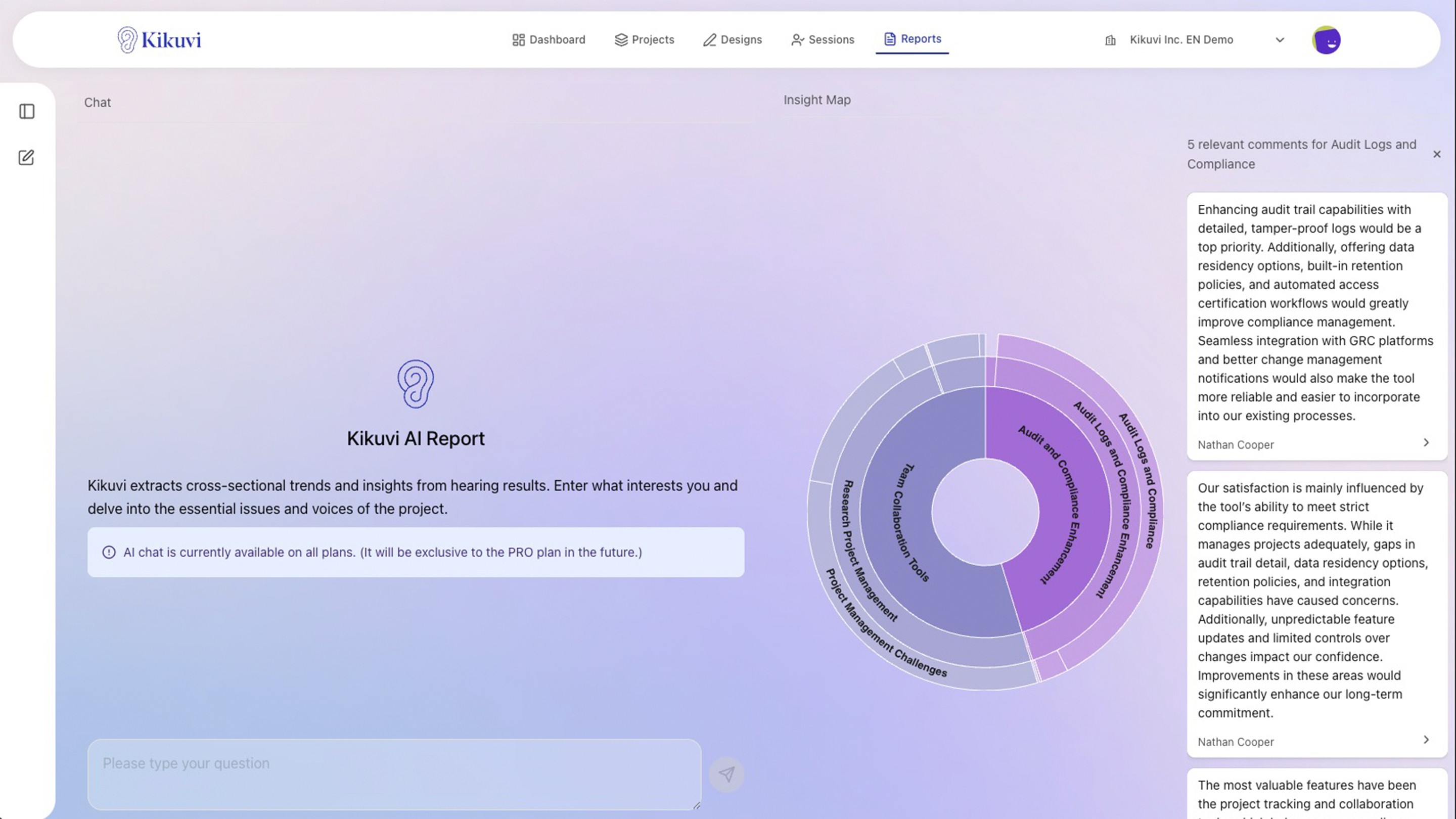Image resolution: width=1456 pixels, height=819 pixels.
Task: Expand second Nathan Cooper comment chevron
Action: pos(1426,740)
